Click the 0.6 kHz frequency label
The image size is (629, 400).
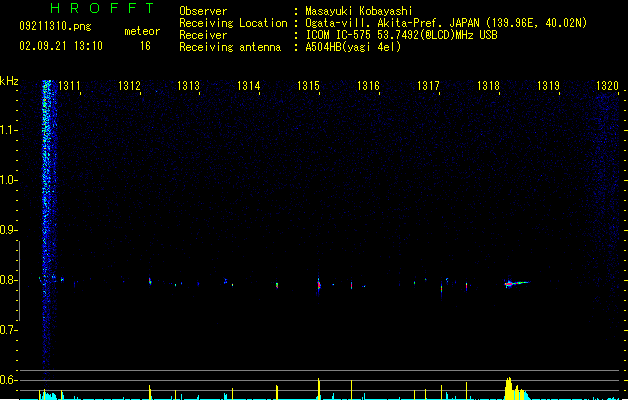click(x=8, y=380)
